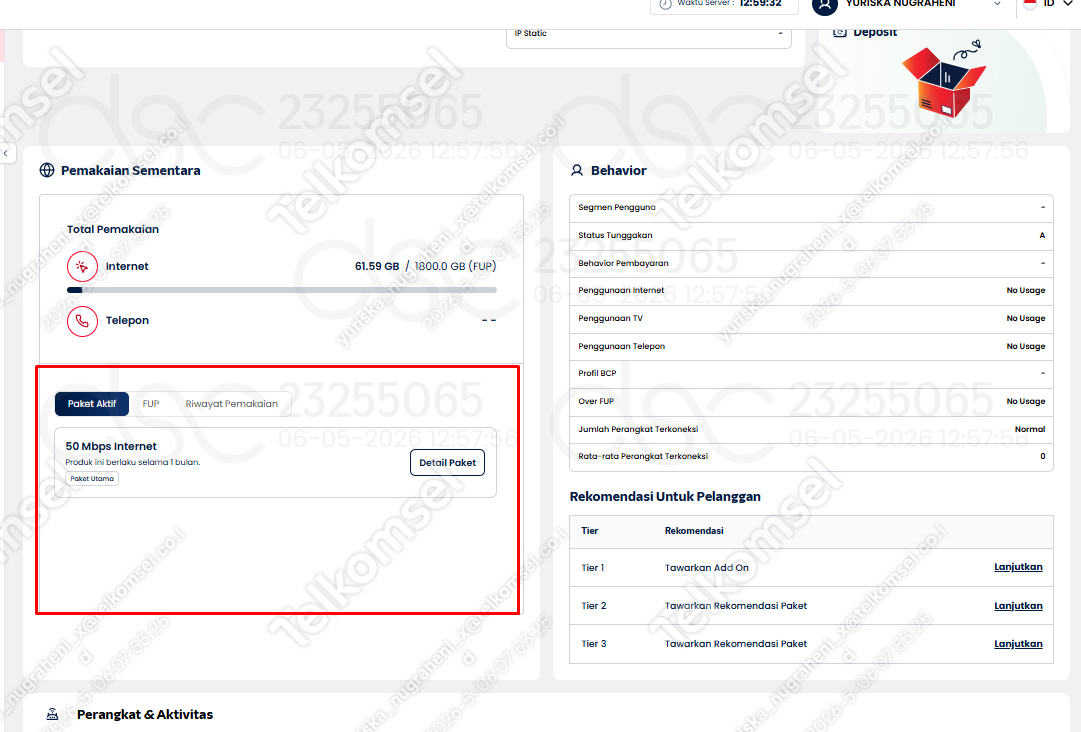Click the Rekomendasi Untuk Pelanggan heading
The image size is (1081, 732).
(665, 496)
